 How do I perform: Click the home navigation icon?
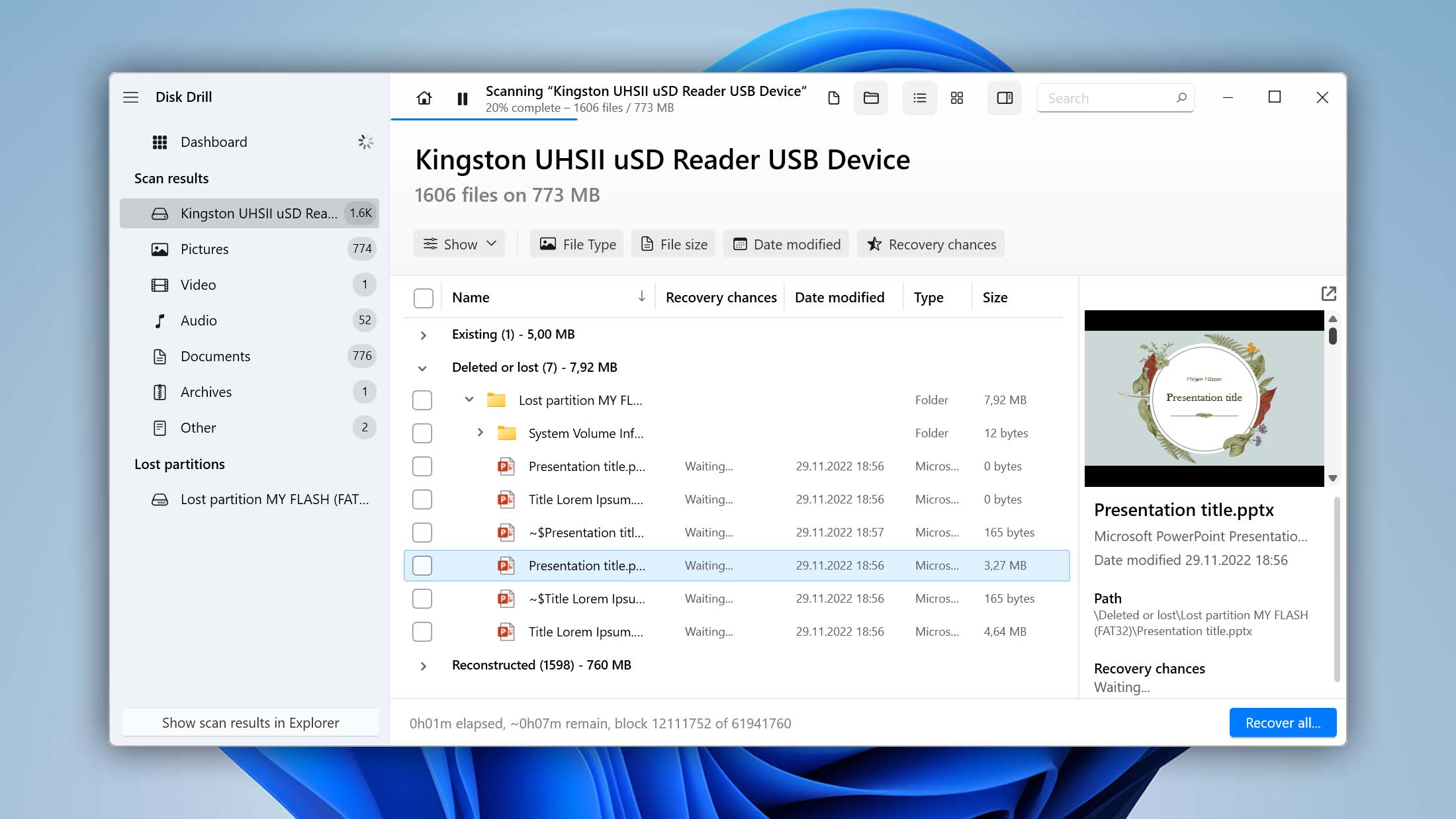424,98
